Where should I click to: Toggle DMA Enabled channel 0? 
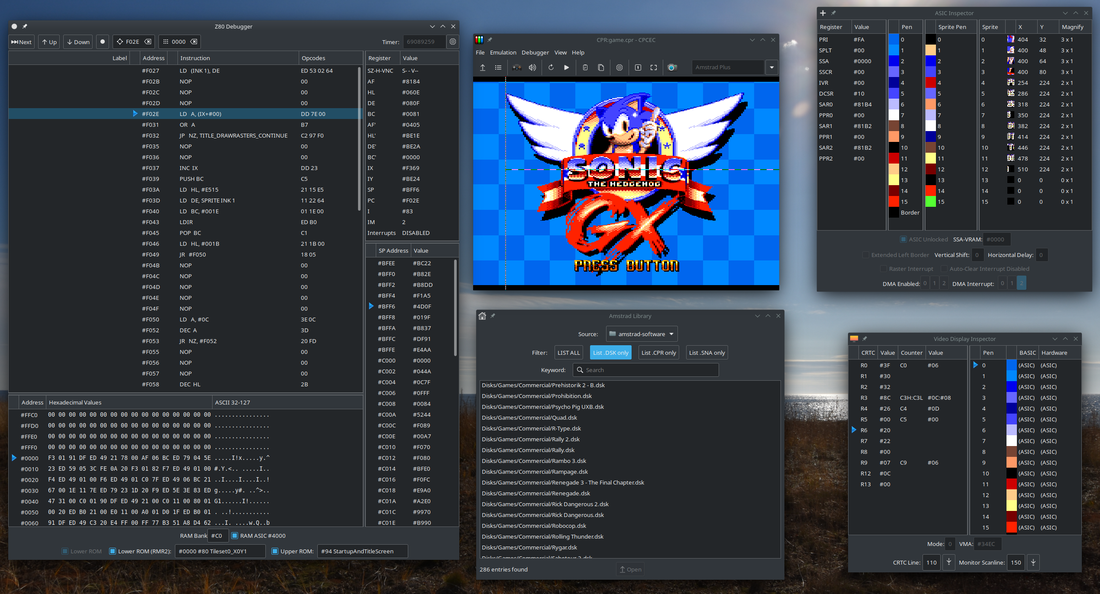click(x=925, y=283)
